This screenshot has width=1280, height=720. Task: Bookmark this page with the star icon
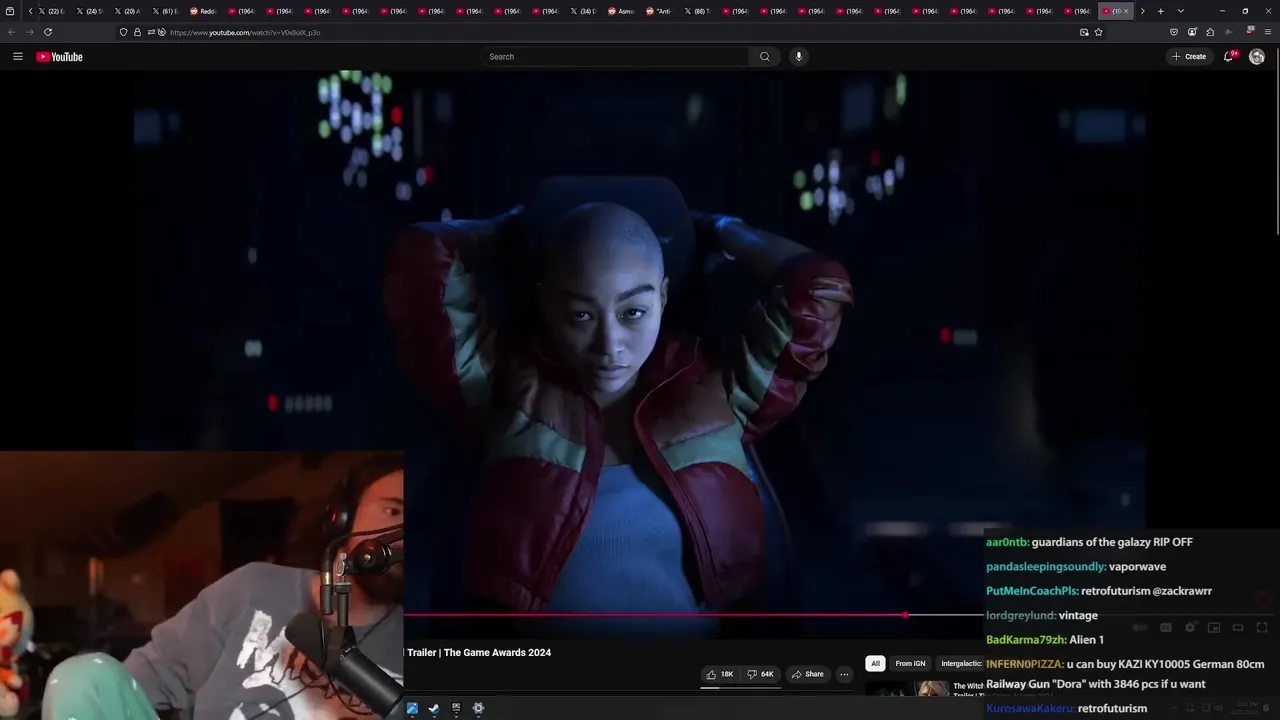click(1098, 32)
